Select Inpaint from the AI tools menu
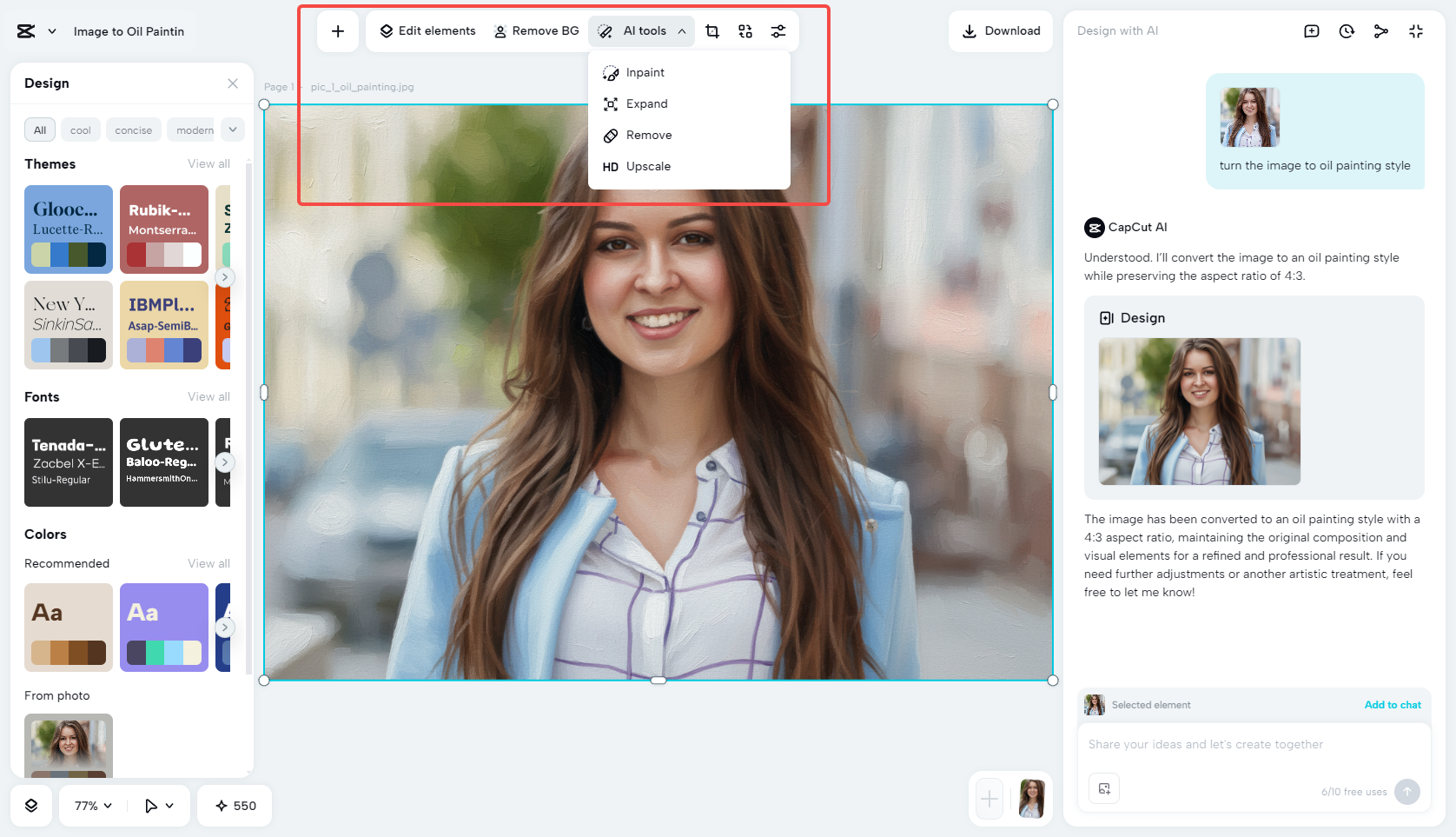Image resolution: width=1456 pixels, height=837 pixels. click(646, 72)
